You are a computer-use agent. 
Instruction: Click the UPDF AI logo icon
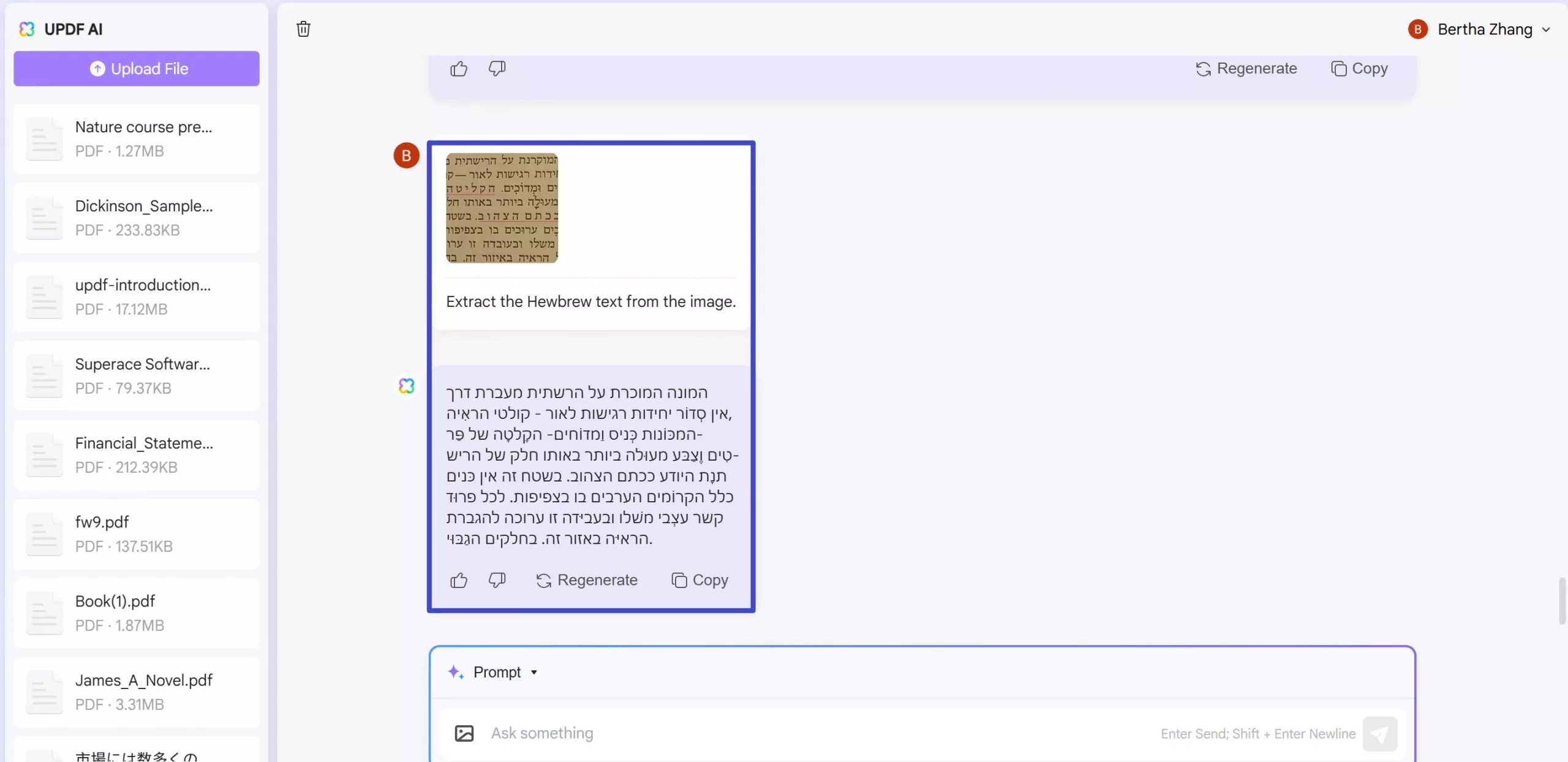click(x=27, y=28)
